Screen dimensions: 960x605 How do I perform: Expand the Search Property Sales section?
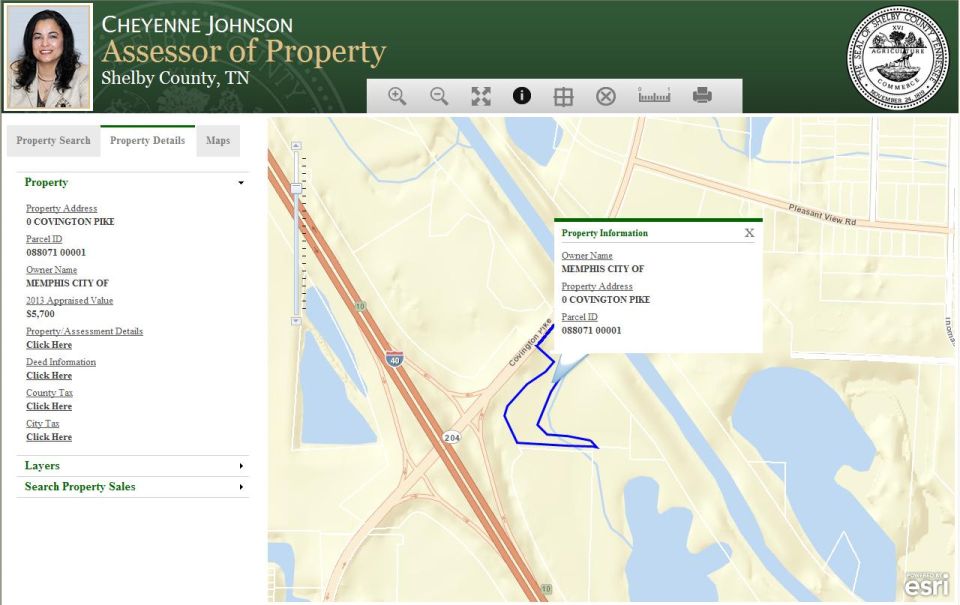coord(133,487)
